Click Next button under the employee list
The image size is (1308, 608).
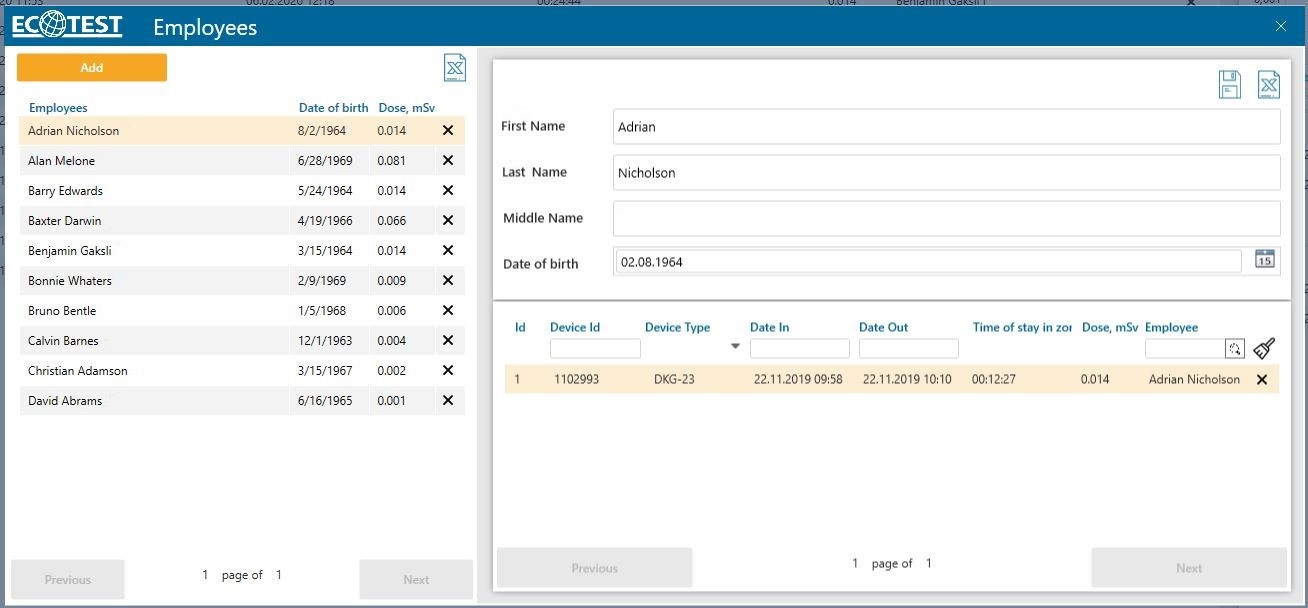pos(416,580)
